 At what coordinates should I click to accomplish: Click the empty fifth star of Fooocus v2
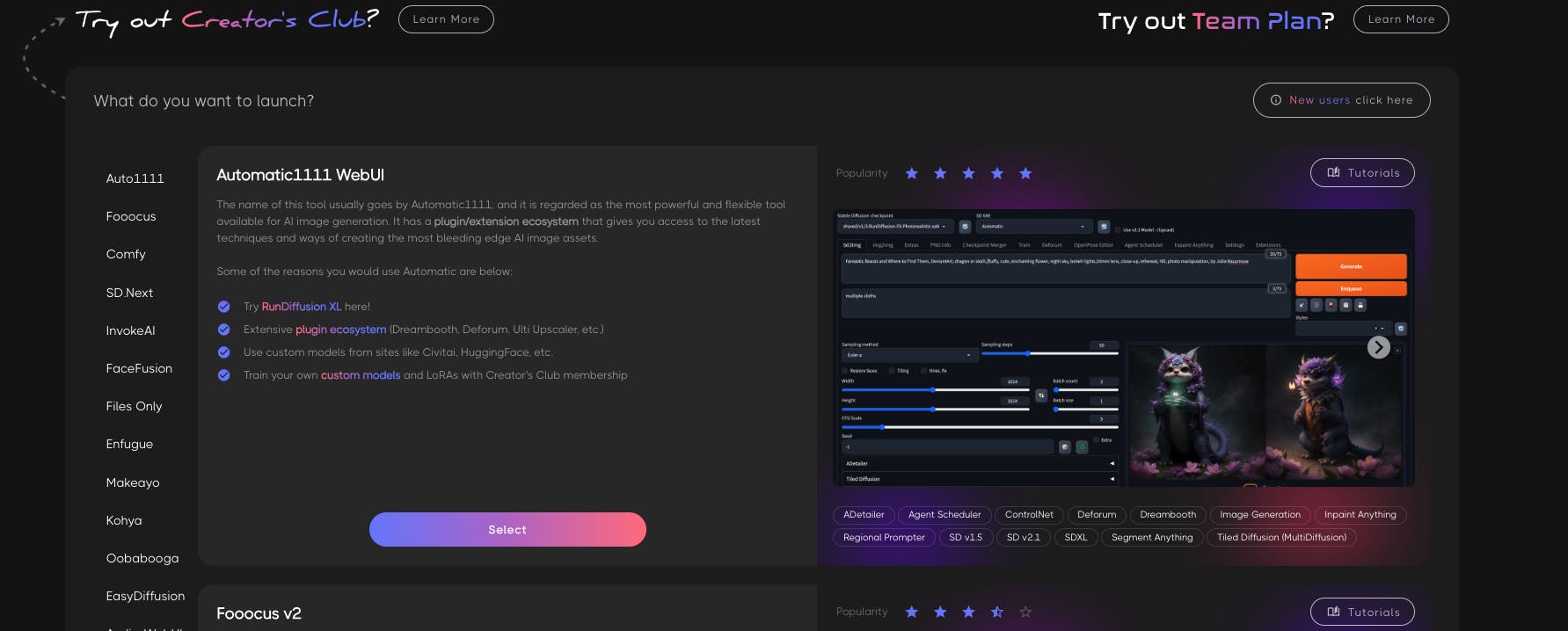click(x=1025, y=612)
